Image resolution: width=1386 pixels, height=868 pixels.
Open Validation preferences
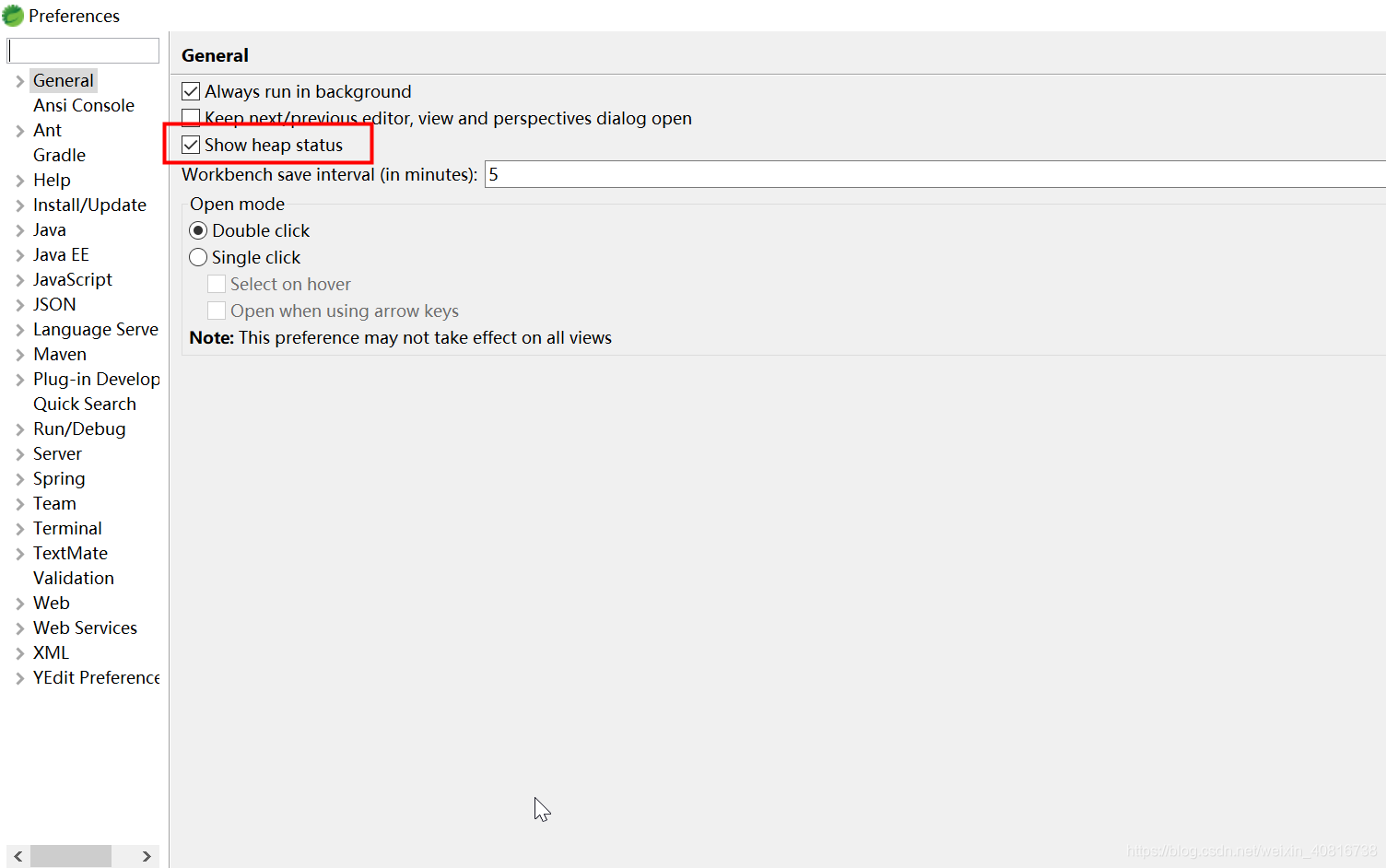pyautogui.click(x=74, y=578)
